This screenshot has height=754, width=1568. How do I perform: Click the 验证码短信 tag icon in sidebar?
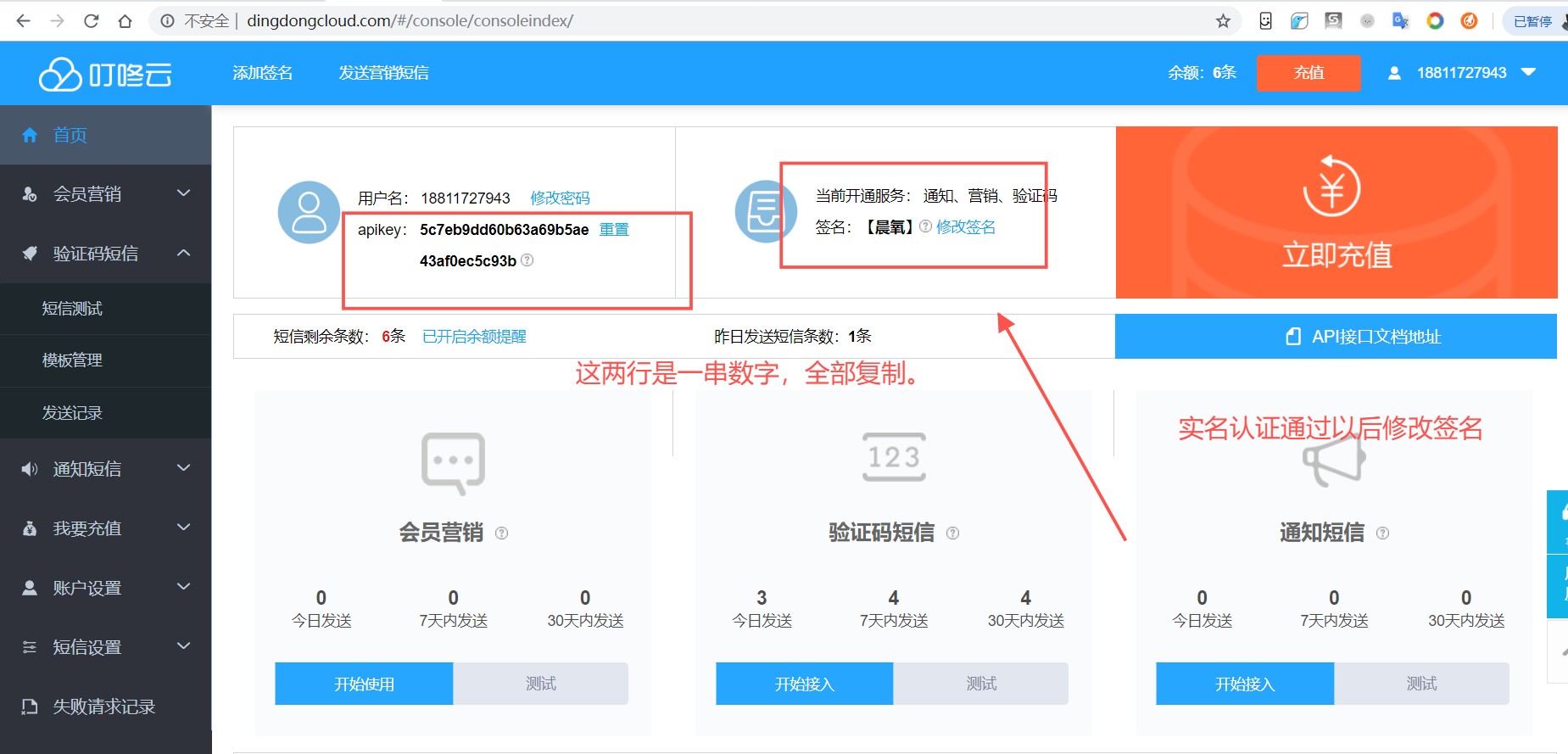(x=30, y=254)
